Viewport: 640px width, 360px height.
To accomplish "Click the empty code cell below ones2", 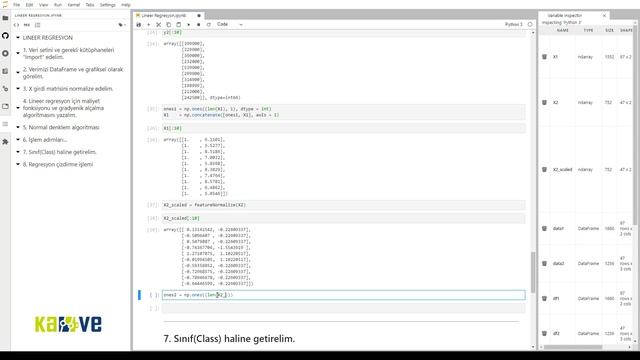I will [x=343, y=308].
